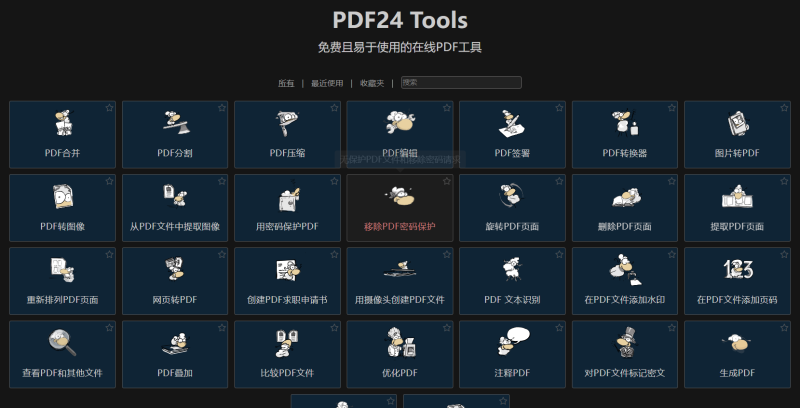Star the 图片转PDF tile as favorite

784,108
